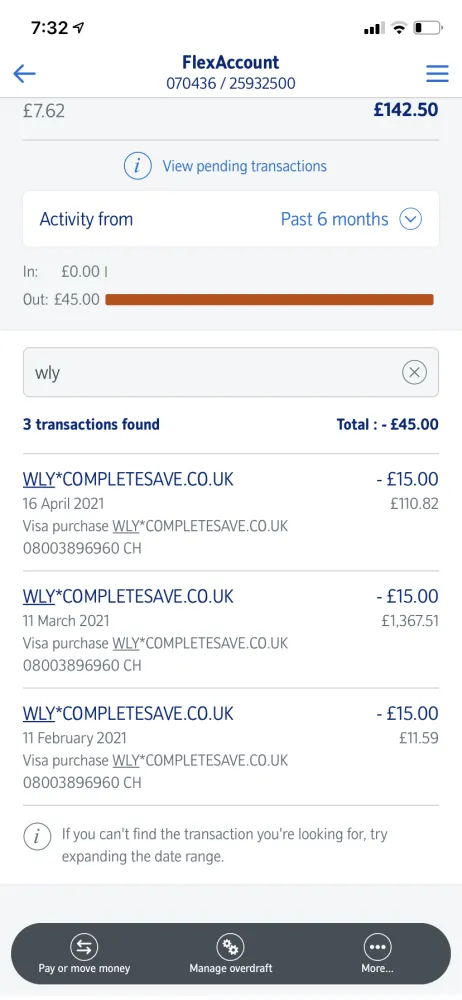This screenshot has height=1000, width=462.
Task: Tap the More... ellipsis icon
Action: click(x=377, y=948)
